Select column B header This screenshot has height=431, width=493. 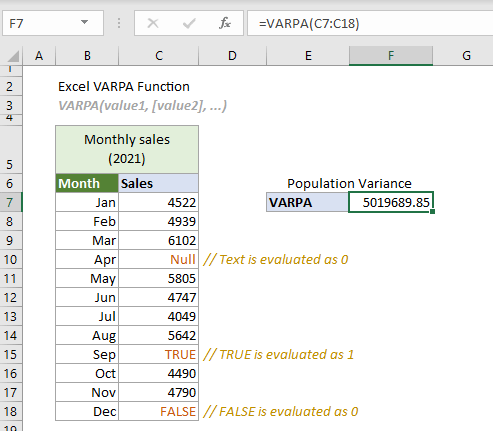click(87, 56)
